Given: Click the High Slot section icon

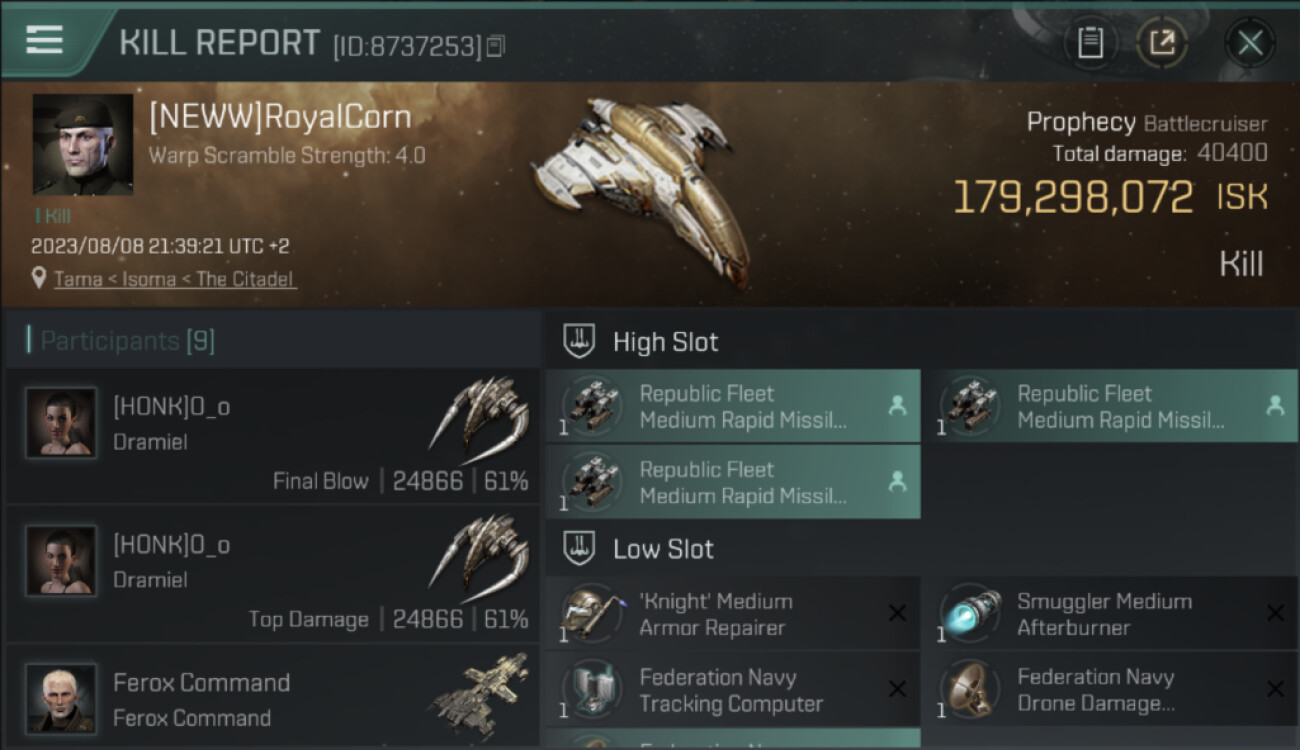Looking at the screenshot, I should coord(580,342).
